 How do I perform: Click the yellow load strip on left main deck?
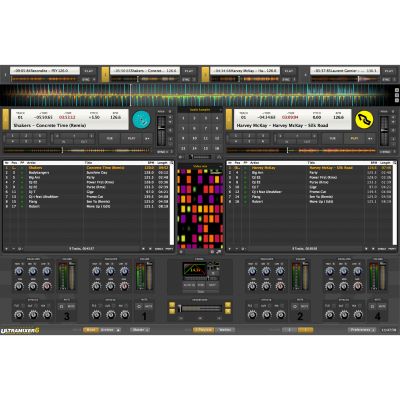pyautogui.click(x=6, y=119)
